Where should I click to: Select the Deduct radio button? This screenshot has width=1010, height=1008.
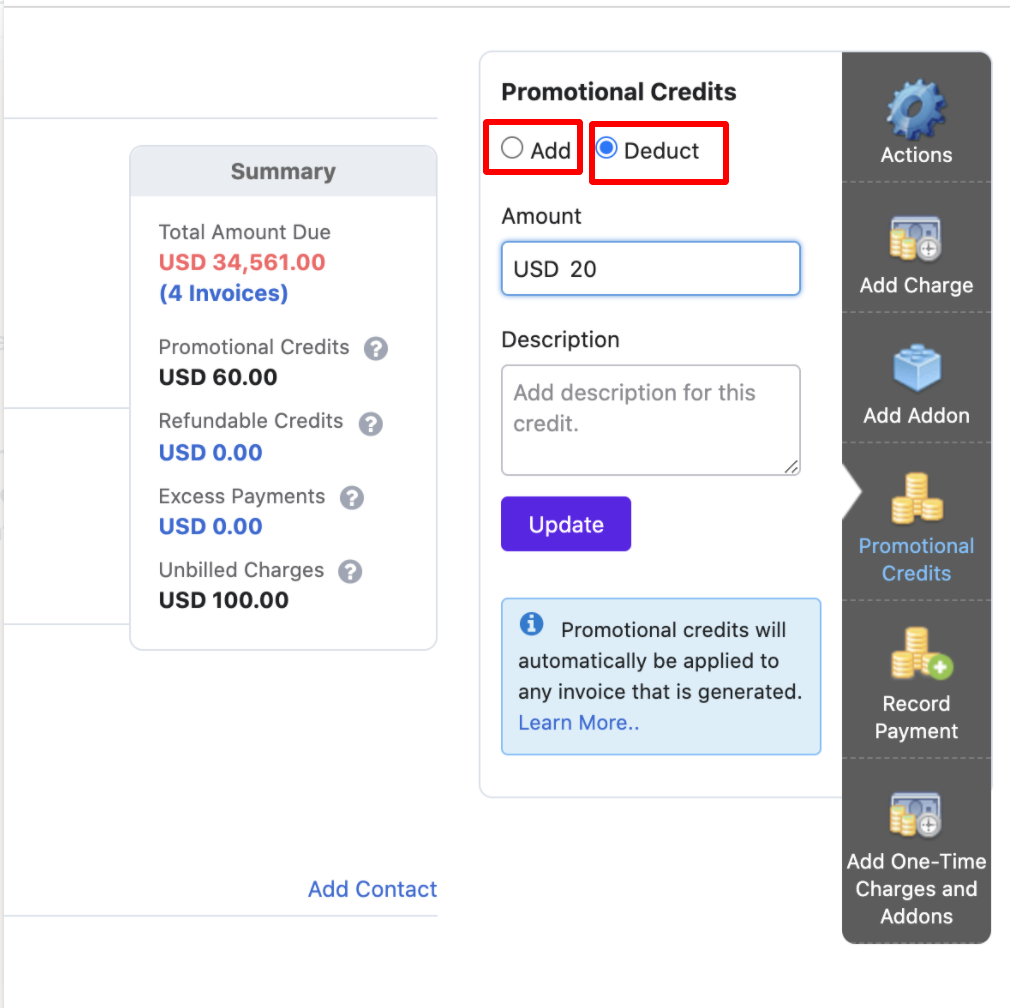point(606,147)
